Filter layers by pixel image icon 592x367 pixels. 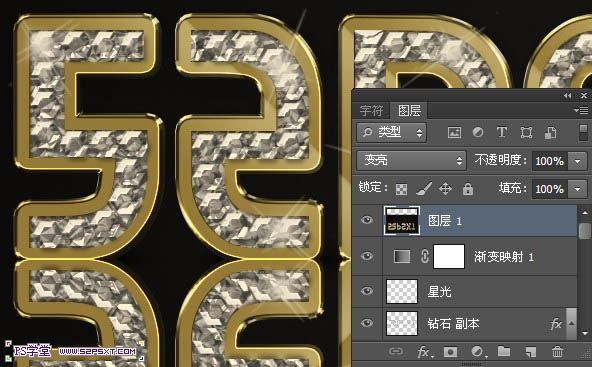(454, 133)
